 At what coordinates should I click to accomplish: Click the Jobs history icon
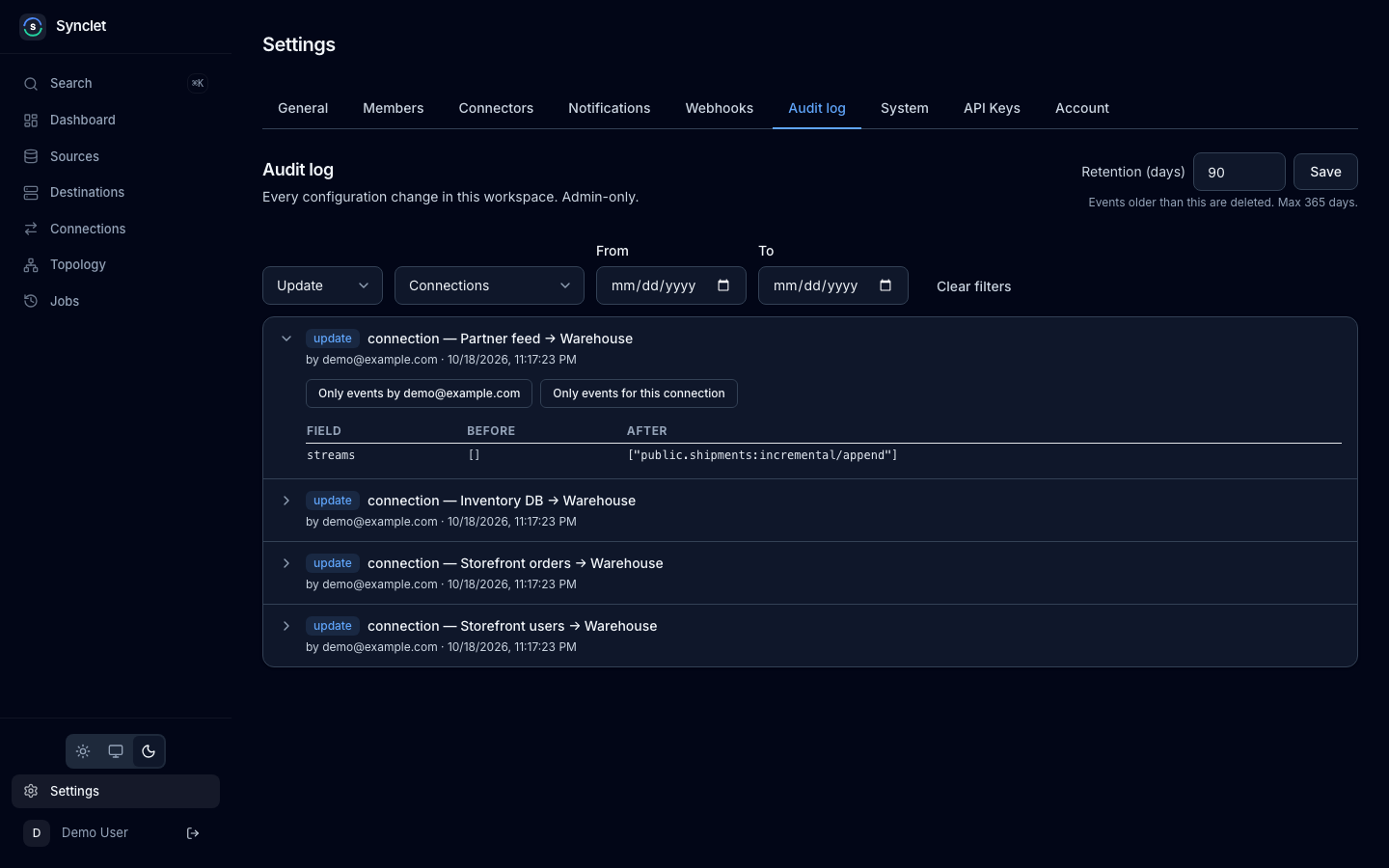[x=31, y=301]
